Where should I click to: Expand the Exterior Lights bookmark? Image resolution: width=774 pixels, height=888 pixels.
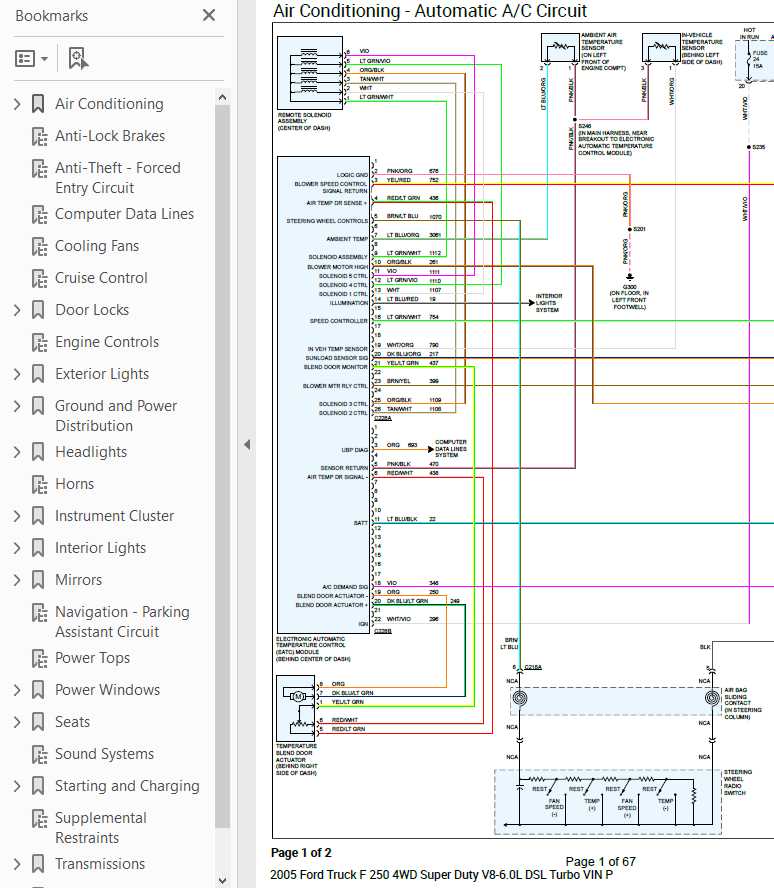(x=17, y=374)
